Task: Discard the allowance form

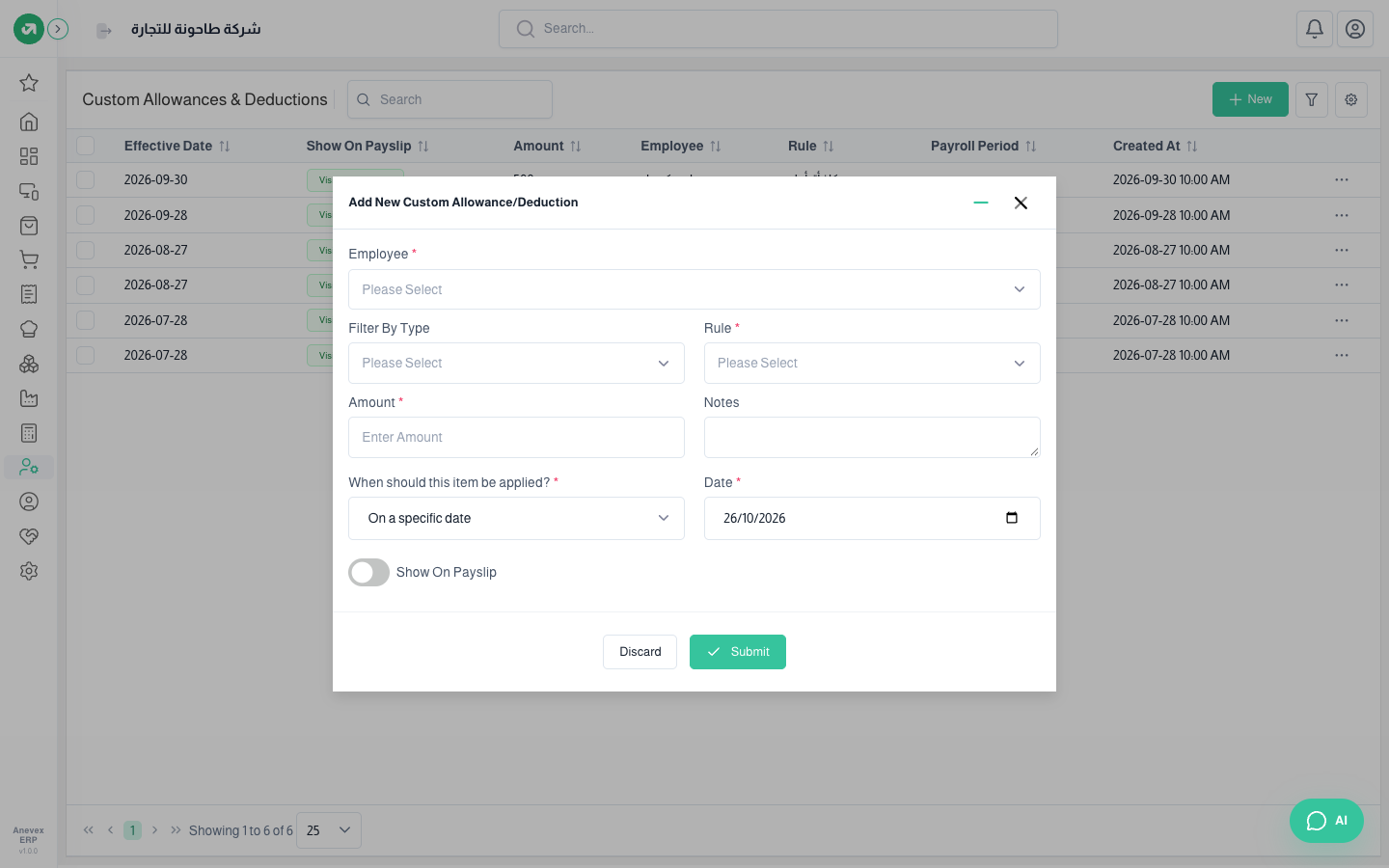Action: click(x=640, y=652)
